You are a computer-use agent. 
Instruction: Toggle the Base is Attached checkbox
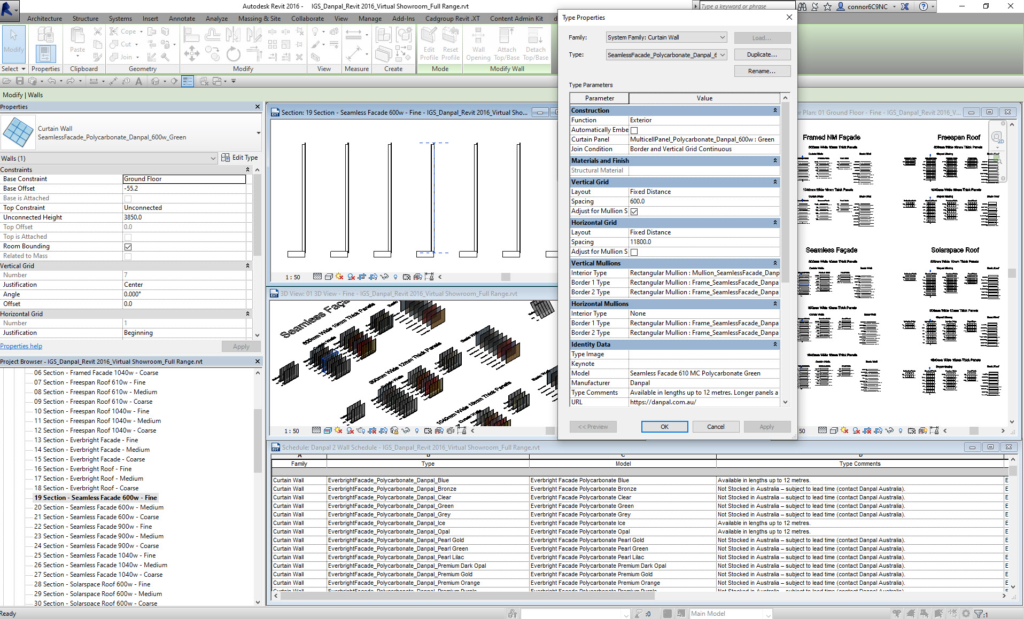click(x=128, y=198)
